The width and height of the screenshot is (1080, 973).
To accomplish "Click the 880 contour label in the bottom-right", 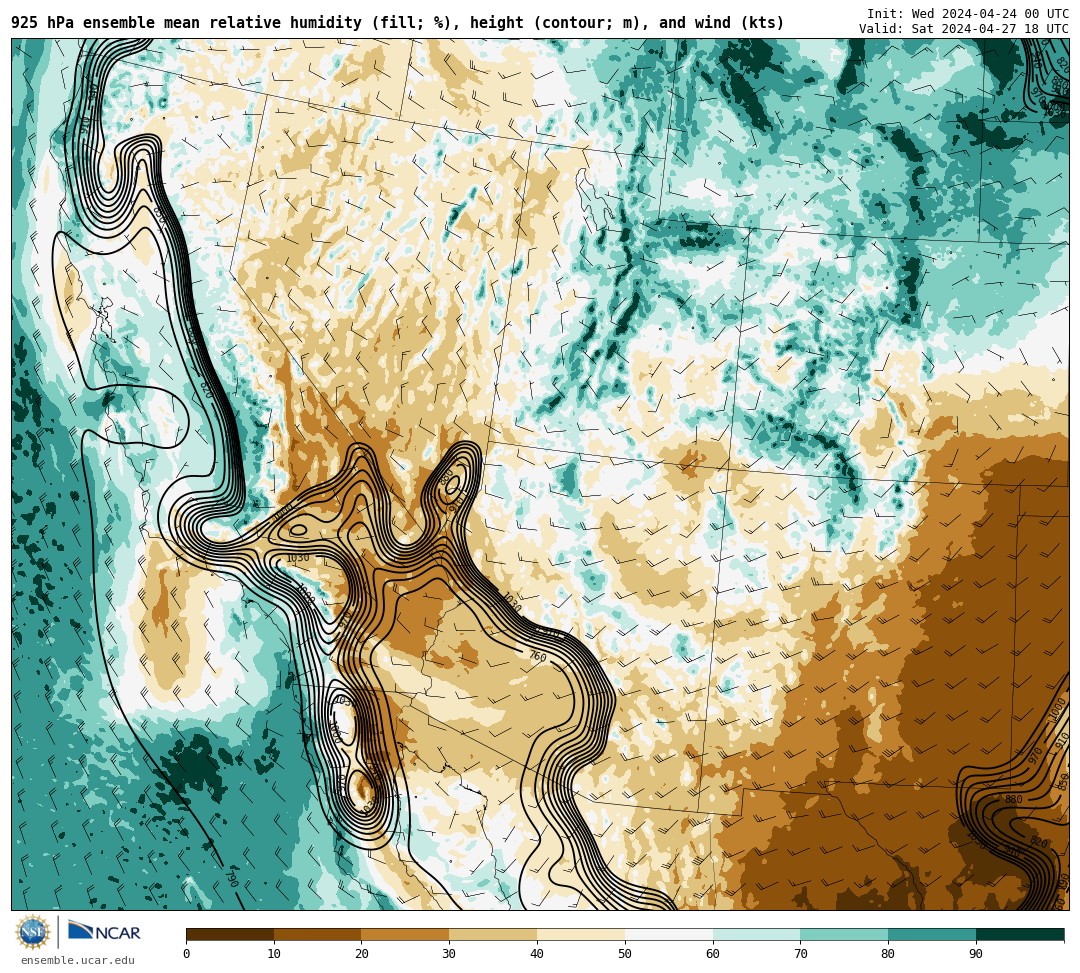I will click(1013, 799).
